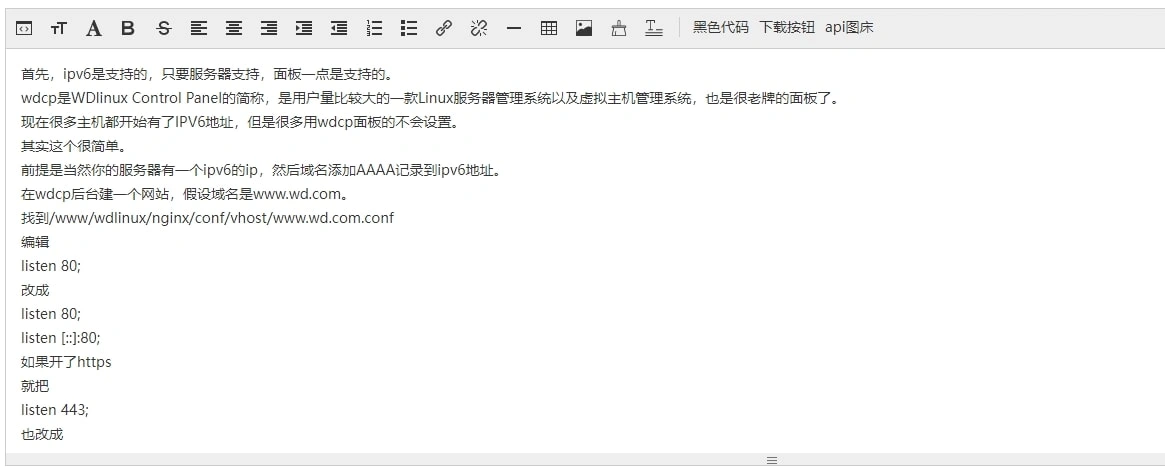
Task: Insert a bulleted list
Action: tap(409, 29)
